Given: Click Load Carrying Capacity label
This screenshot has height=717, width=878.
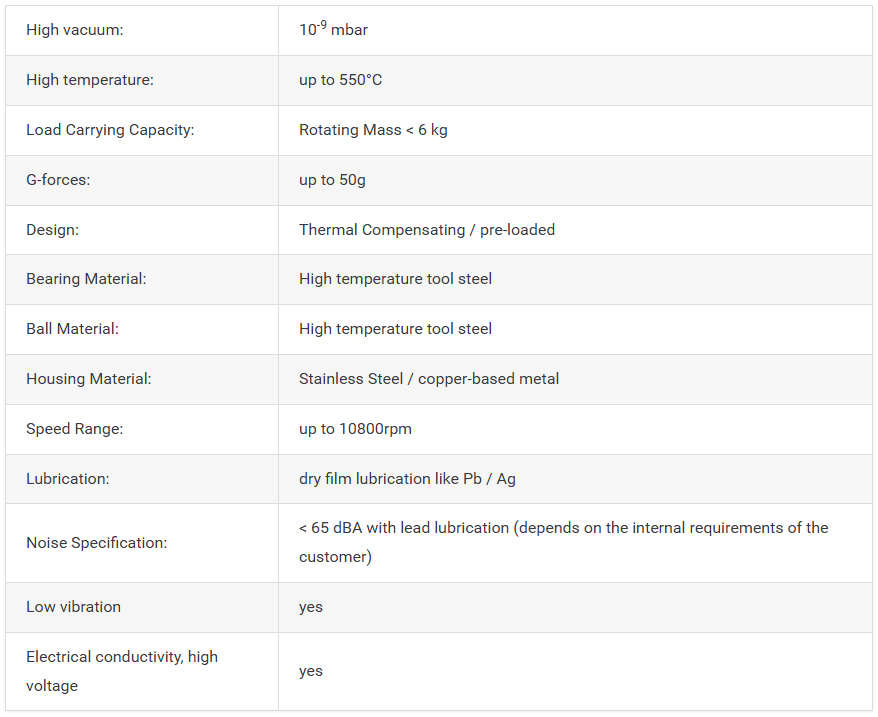Looking at the screenshot, I should 110,130.
